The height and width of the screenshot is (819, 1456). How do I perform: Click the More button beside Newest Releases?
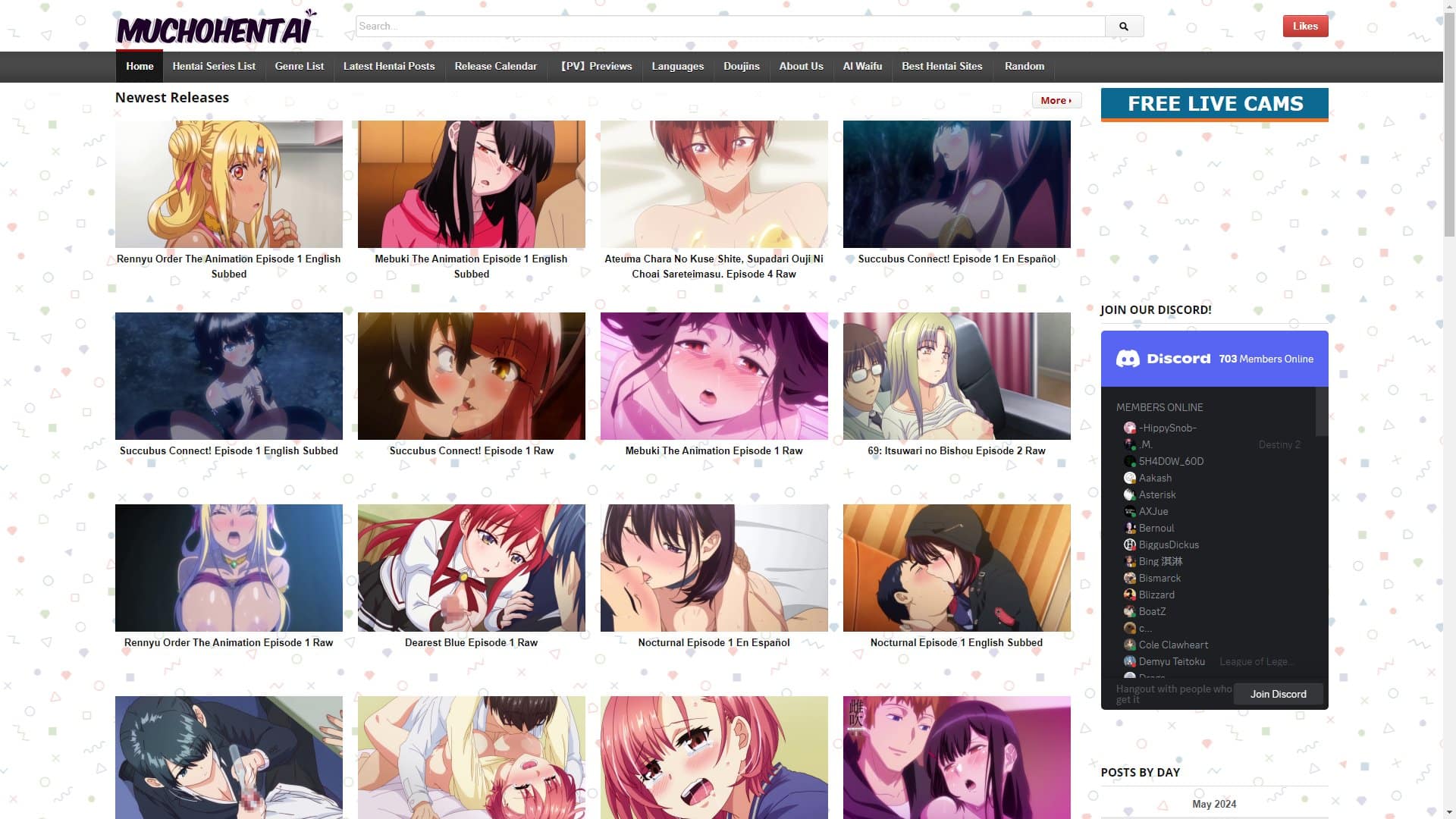(x=1056, y=100)
